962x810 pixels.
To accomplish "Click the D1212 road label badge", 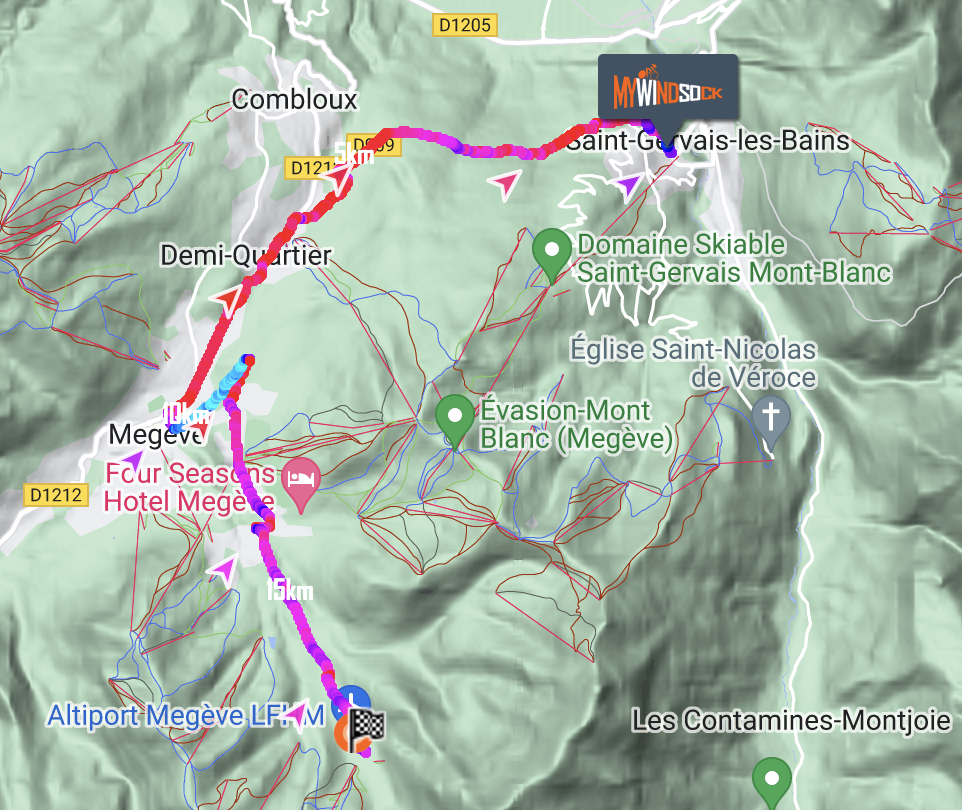I will (56, 495).
